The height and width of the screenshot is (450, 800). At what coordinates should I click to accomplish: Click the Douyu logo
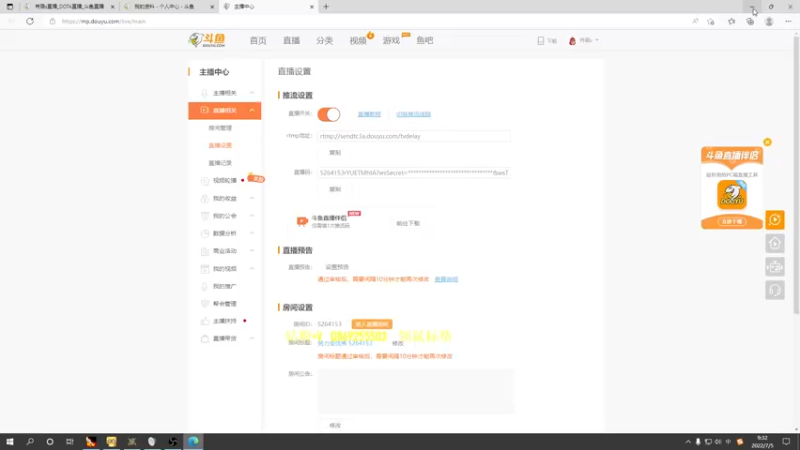[207, 40]
